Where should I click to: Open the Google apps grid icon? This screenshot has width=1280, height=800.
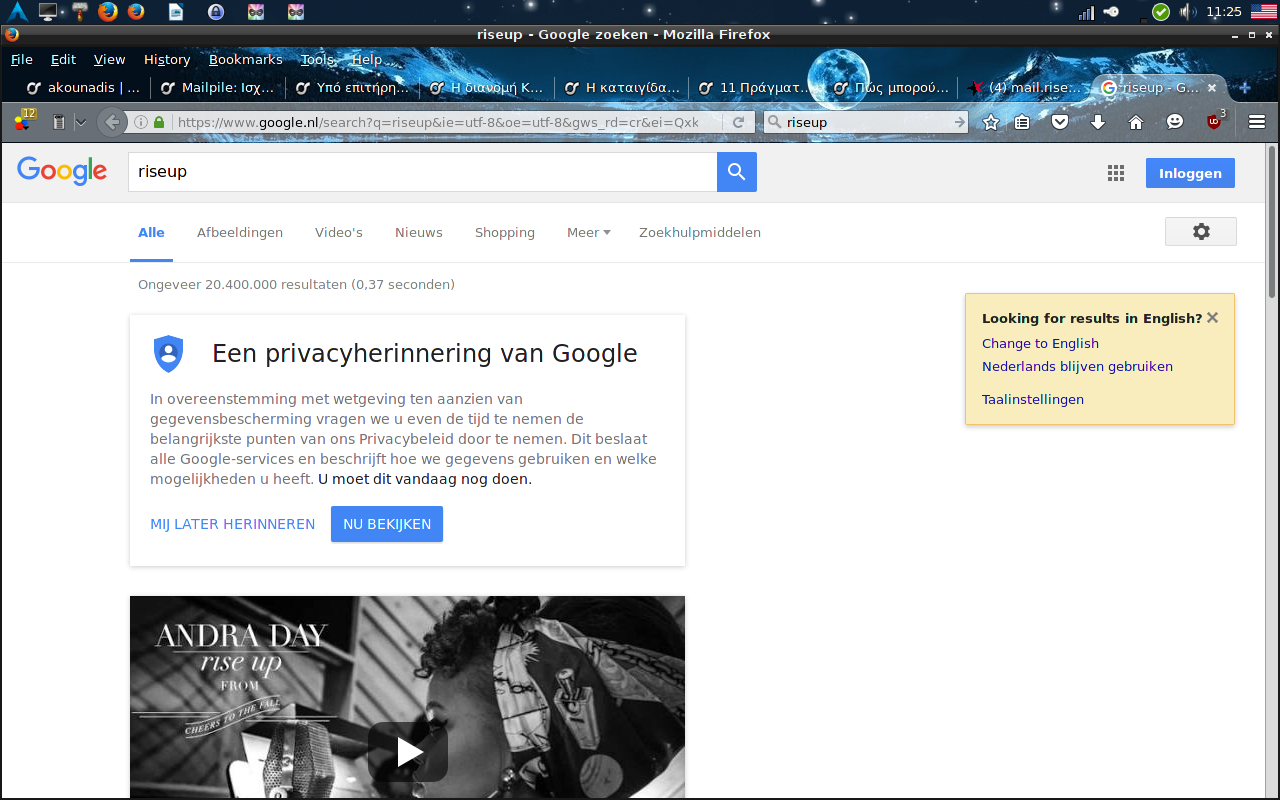pos(1116,173)
